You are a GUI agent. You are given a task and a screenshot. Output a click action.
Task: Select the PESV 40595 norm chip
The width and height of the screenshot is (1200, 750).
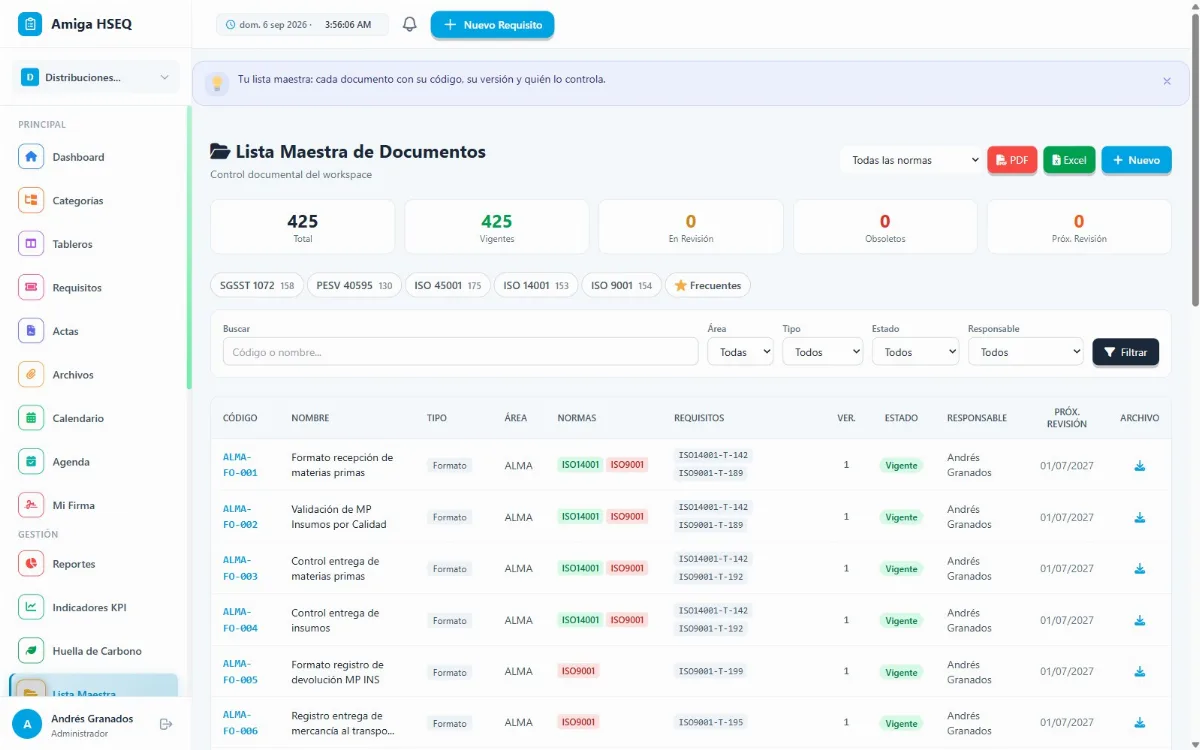coord(354,285)
